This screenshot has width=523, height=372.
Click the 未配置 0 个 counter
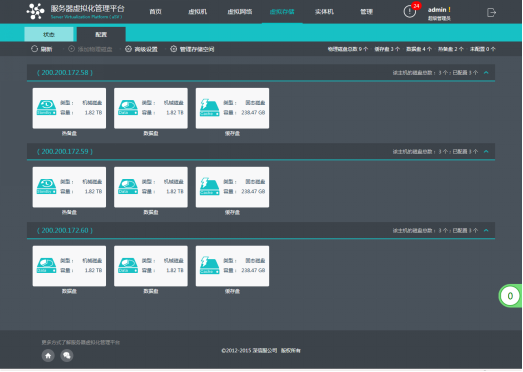coord(483,49)
